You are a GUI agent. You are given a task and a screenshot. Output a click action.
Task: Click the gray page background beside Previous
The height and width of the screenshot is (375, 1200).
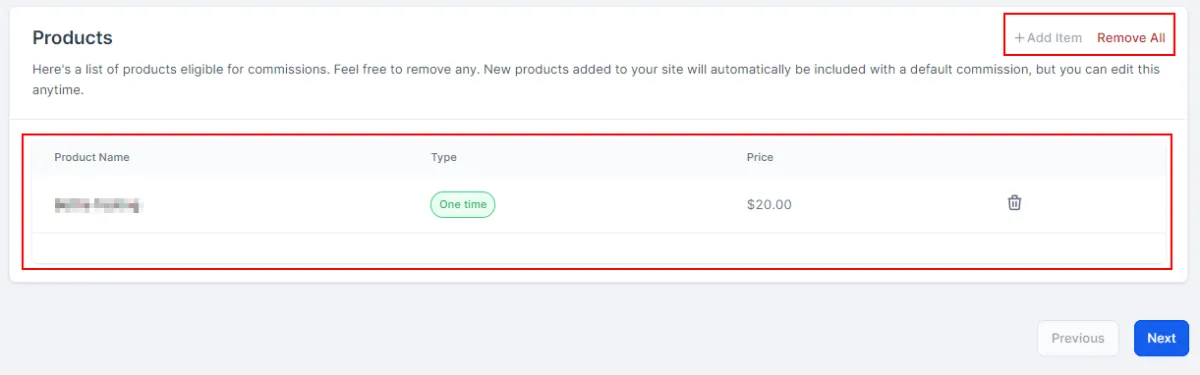pos(900,338)
